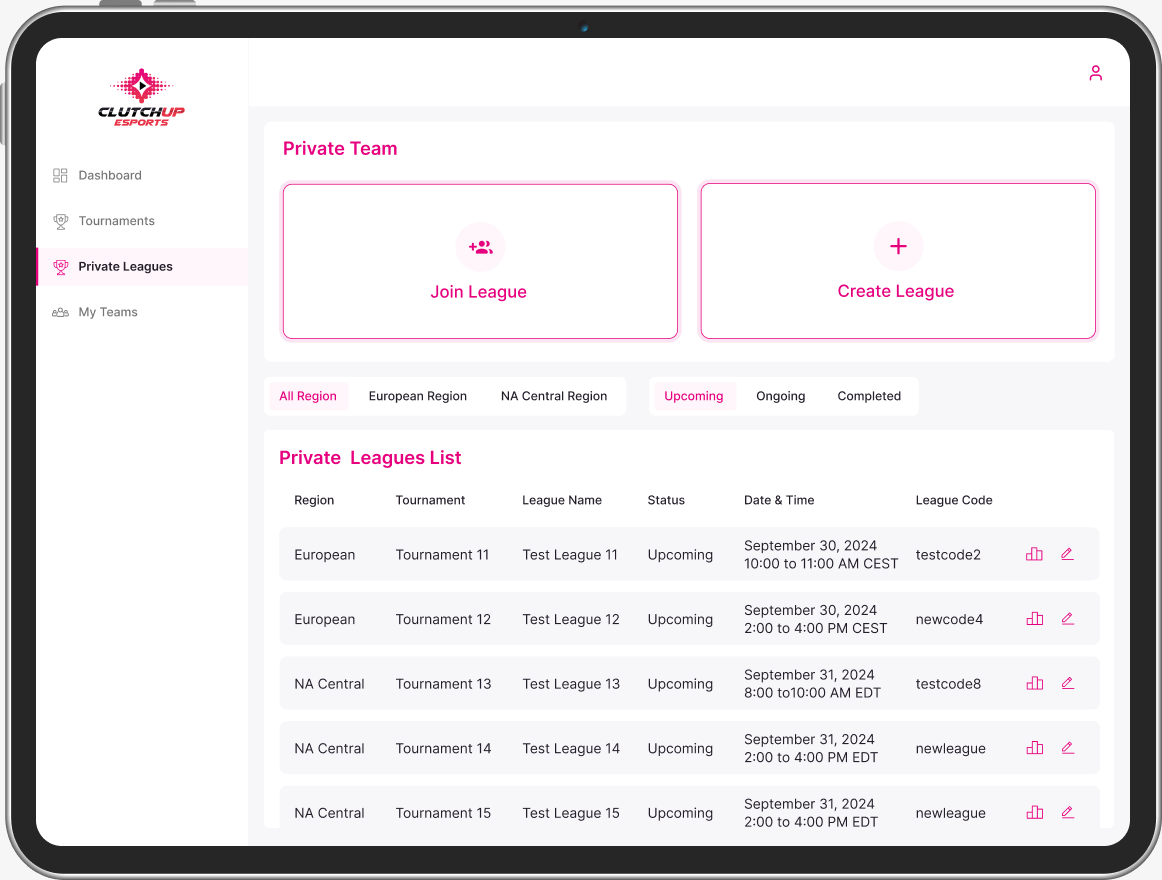Click Tournament 11 cell

point(442,555)
